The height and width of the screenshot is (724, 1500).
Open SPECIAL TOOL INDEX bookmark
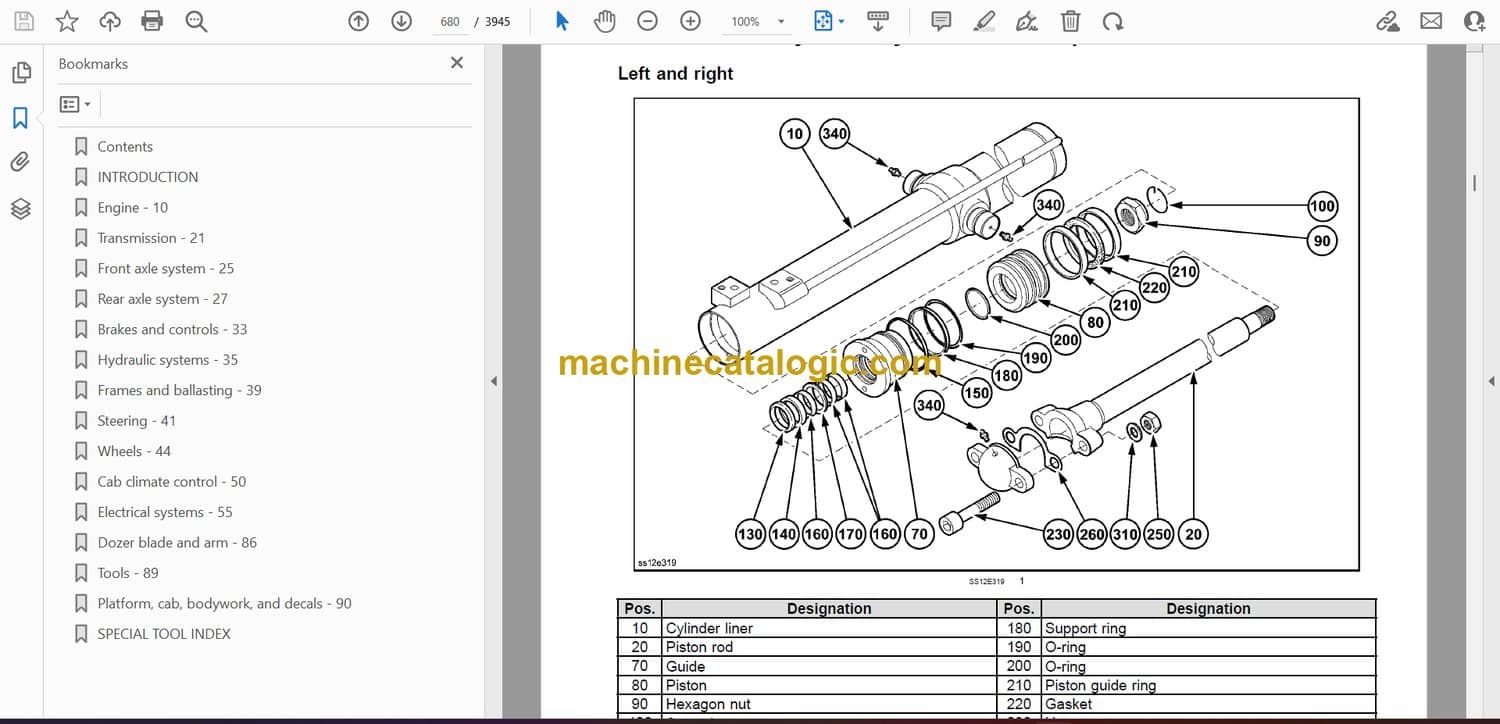point(164,634)
